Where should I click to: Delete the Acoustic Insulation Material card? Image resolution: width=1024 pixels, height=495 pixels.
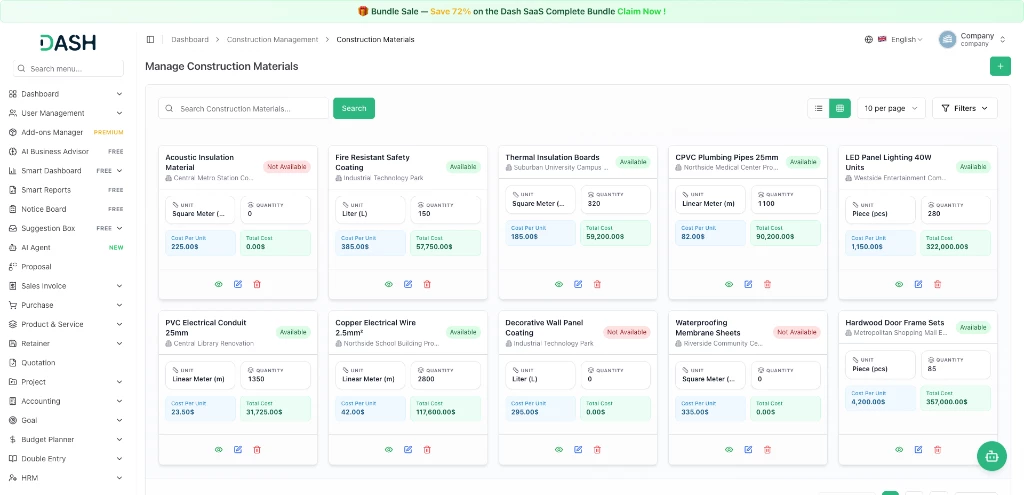click(x=257, y=284)
